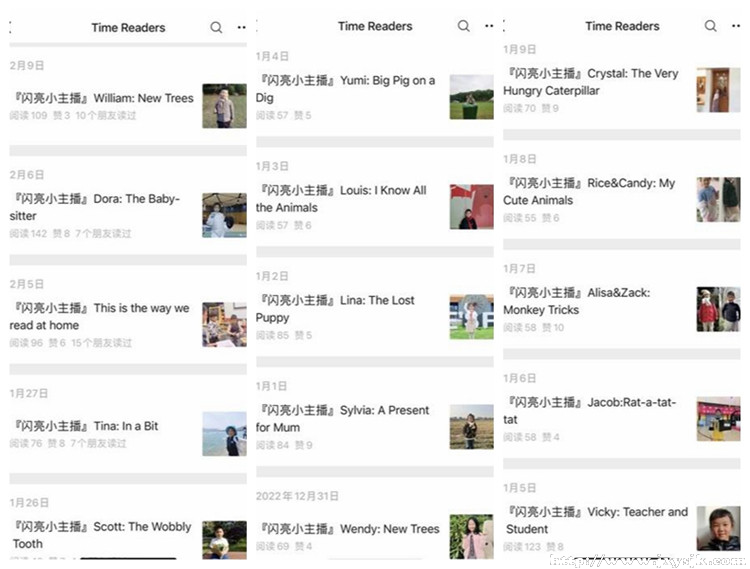Tap thumbnail beside Lina: The Lost Puppy
Viewport: 750px width, 569px height.
point(472,317)
